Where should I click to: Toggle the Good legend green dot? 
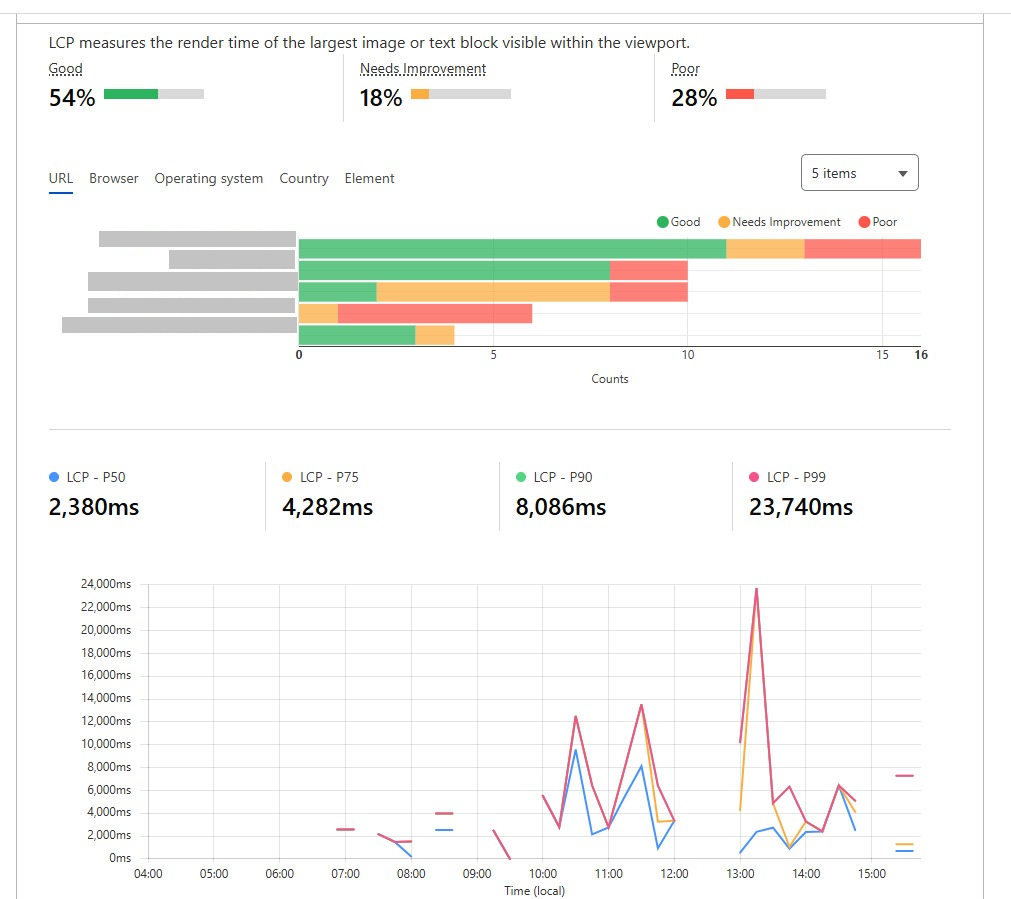[x=662, y=222]
